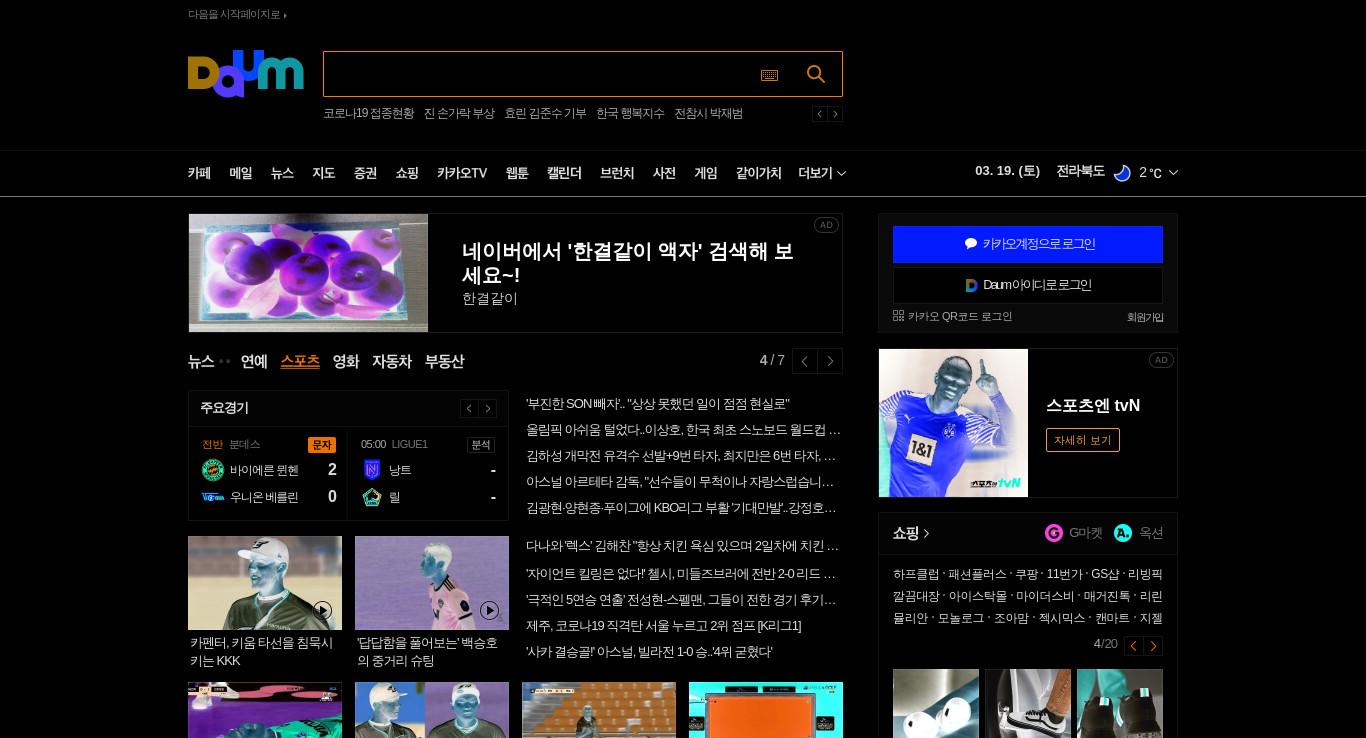Open headline '사카 결승골' 아스널

pos(649,652)
